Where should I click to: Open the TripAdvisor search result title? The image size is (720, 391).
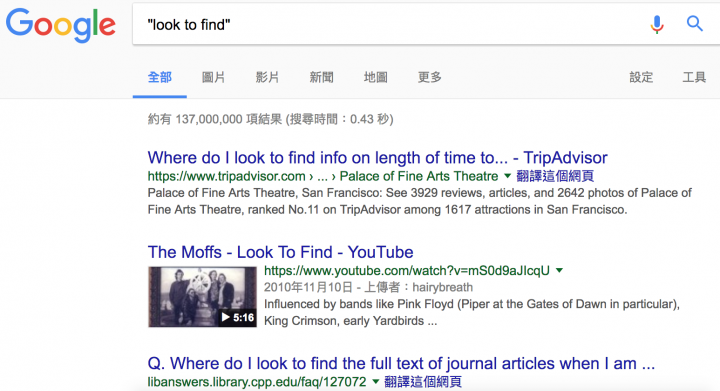377,158
